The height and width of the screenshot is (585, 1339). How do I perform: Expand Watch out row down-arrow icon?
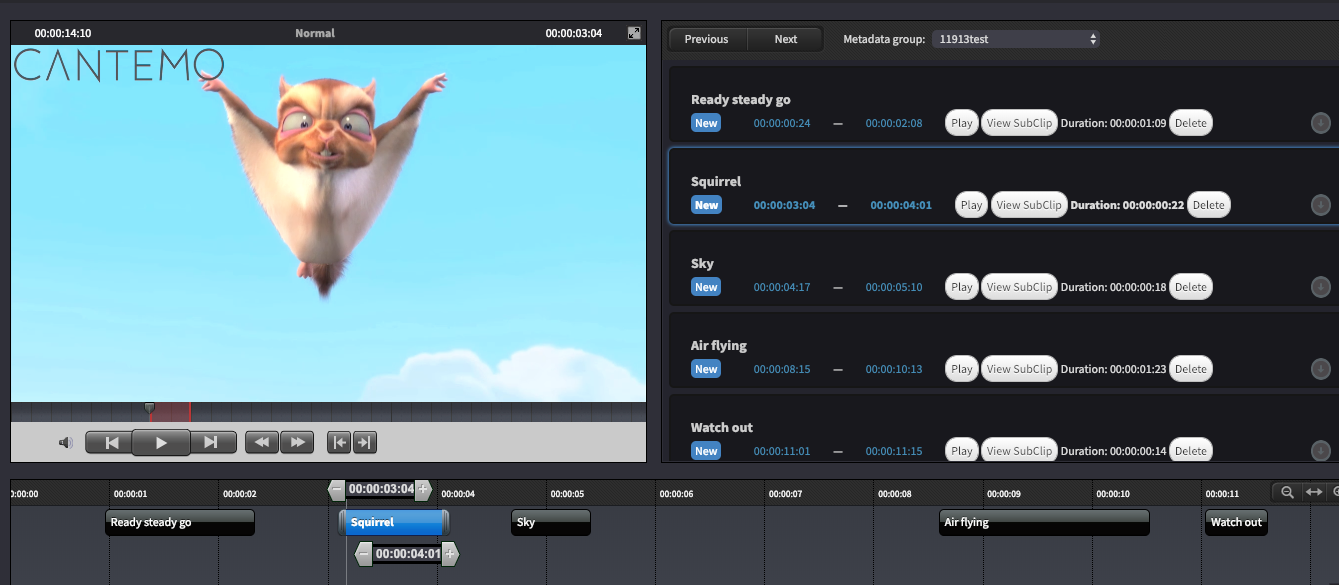tap(1320, 451)
